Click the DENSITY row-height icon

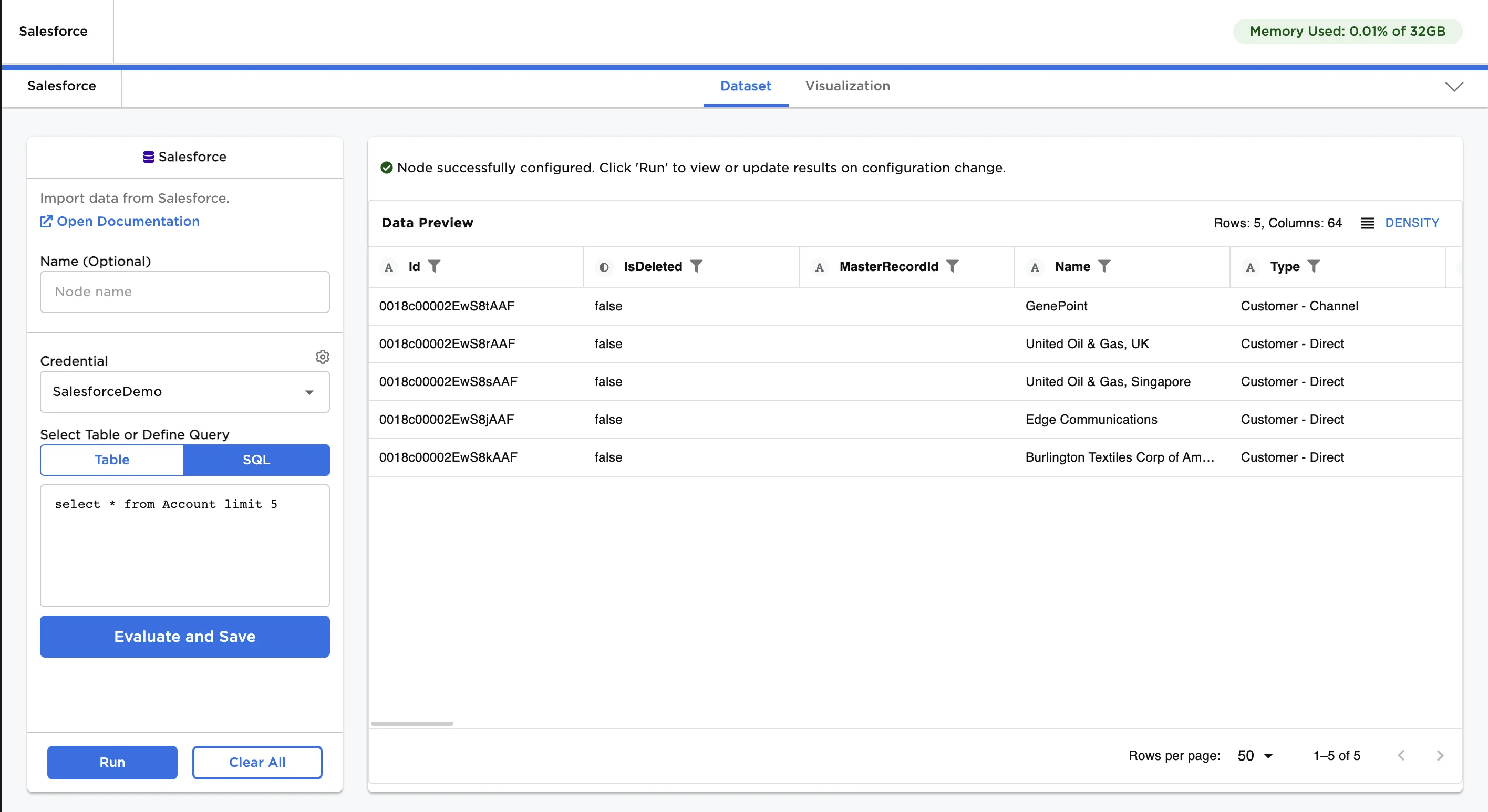click(x=1367, y=223)
